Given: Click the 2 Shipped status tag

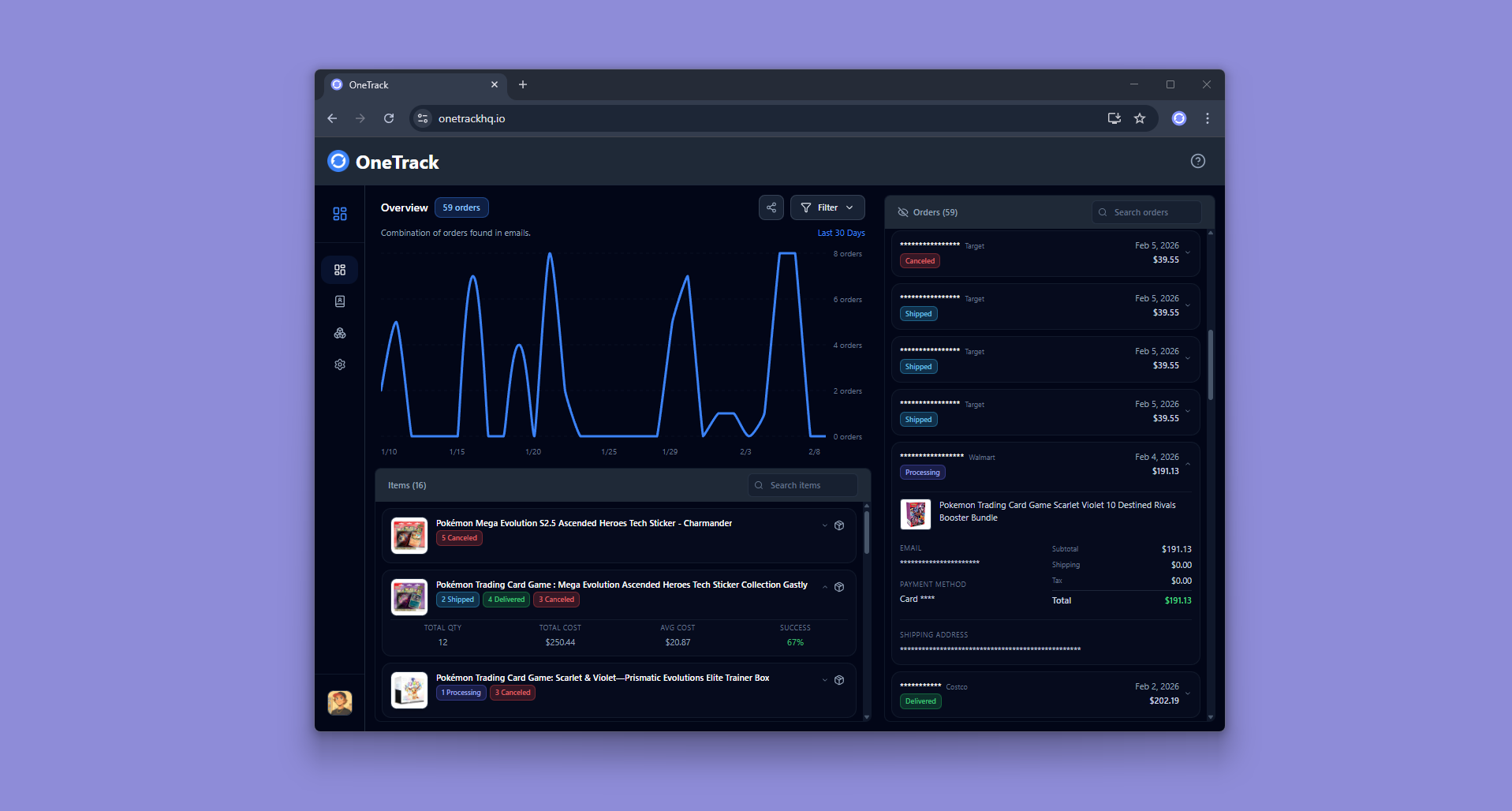Looking at the screenshot, I should tap(457, 600).
